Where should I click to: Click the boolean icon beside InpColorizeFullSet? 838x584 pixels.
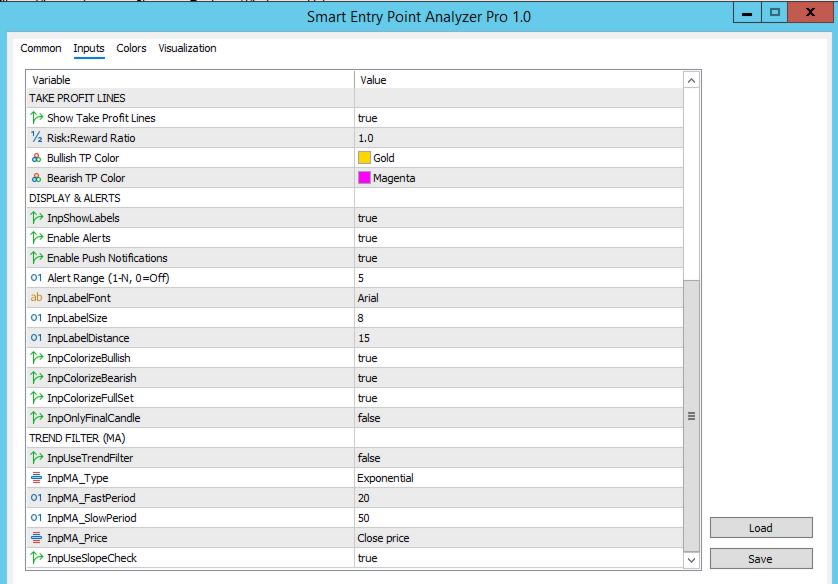(x=36, y=398)
